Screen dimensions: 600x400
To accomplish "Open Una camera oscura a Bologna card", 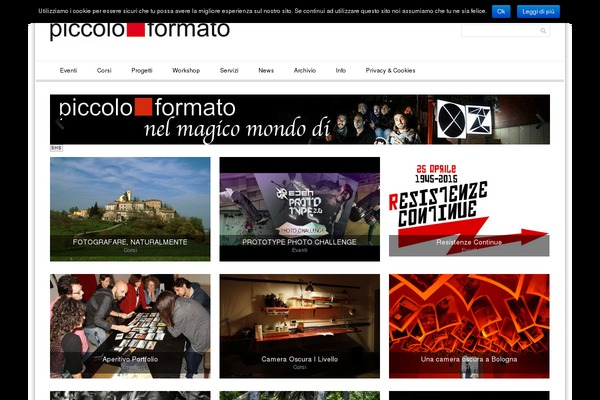I will point(469,326).
